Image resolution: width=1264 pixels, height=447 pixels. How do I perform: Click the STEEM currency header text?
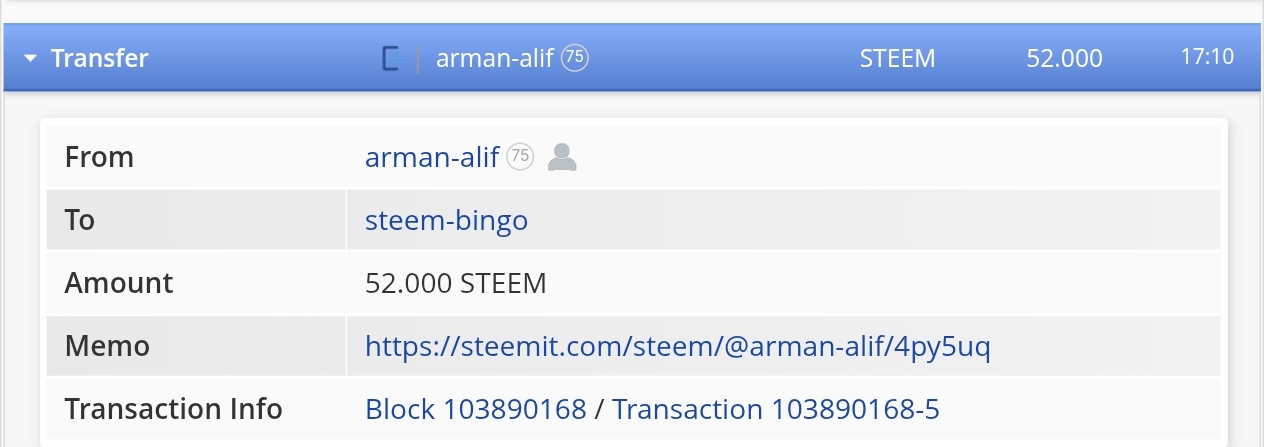click(x=897, y=58)
